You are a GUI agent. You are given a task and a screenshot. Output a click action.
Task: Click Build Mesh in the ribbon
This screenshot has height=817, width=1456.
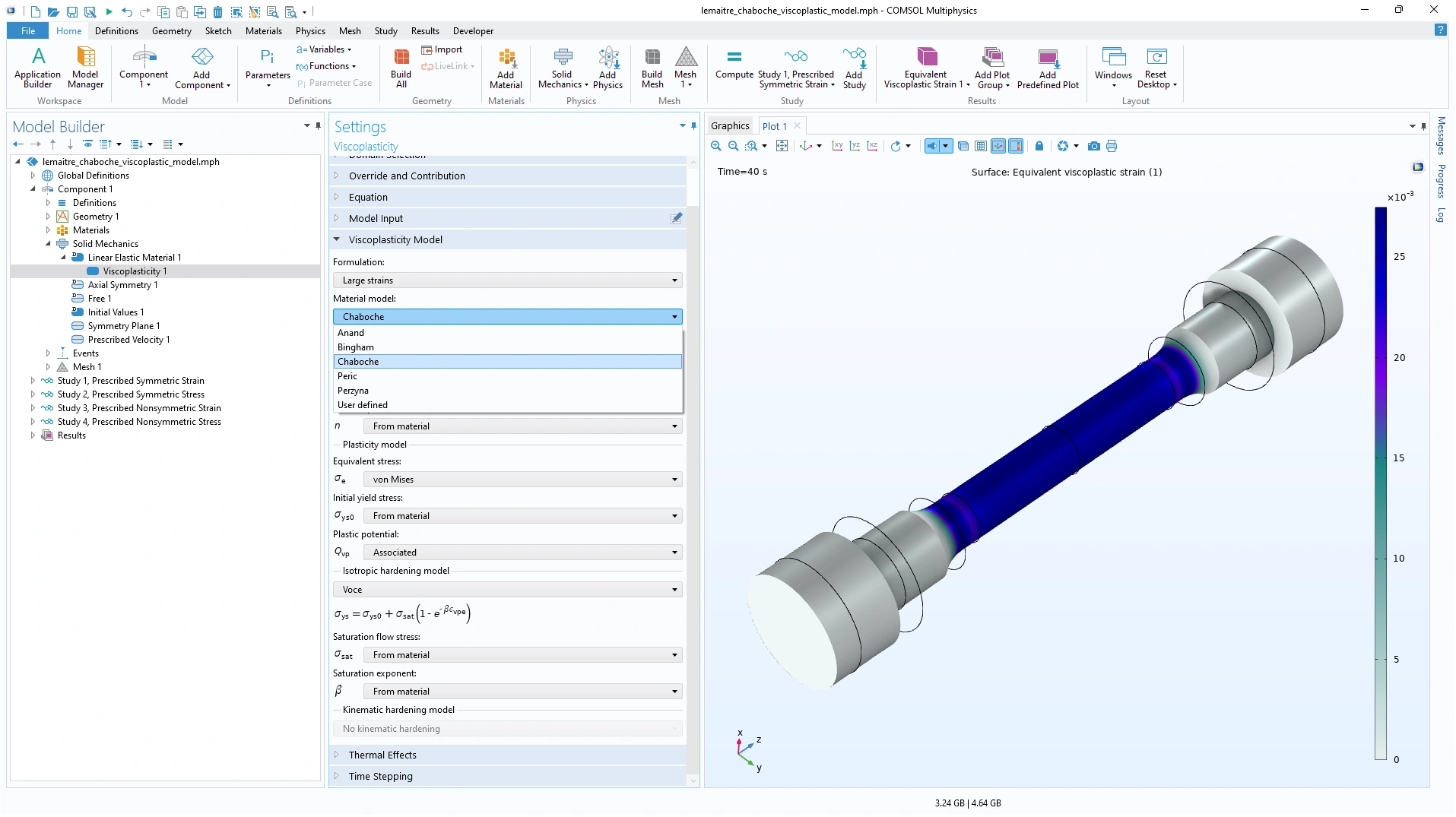tap(652, 68)
